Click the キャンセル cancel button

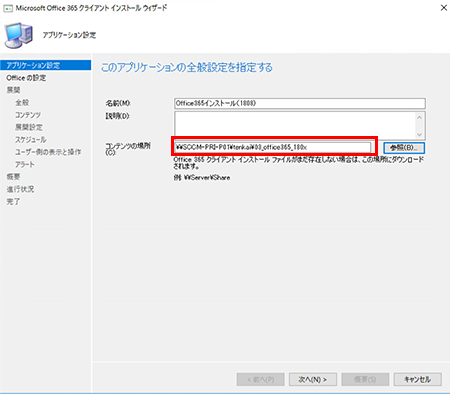(418, 379)
